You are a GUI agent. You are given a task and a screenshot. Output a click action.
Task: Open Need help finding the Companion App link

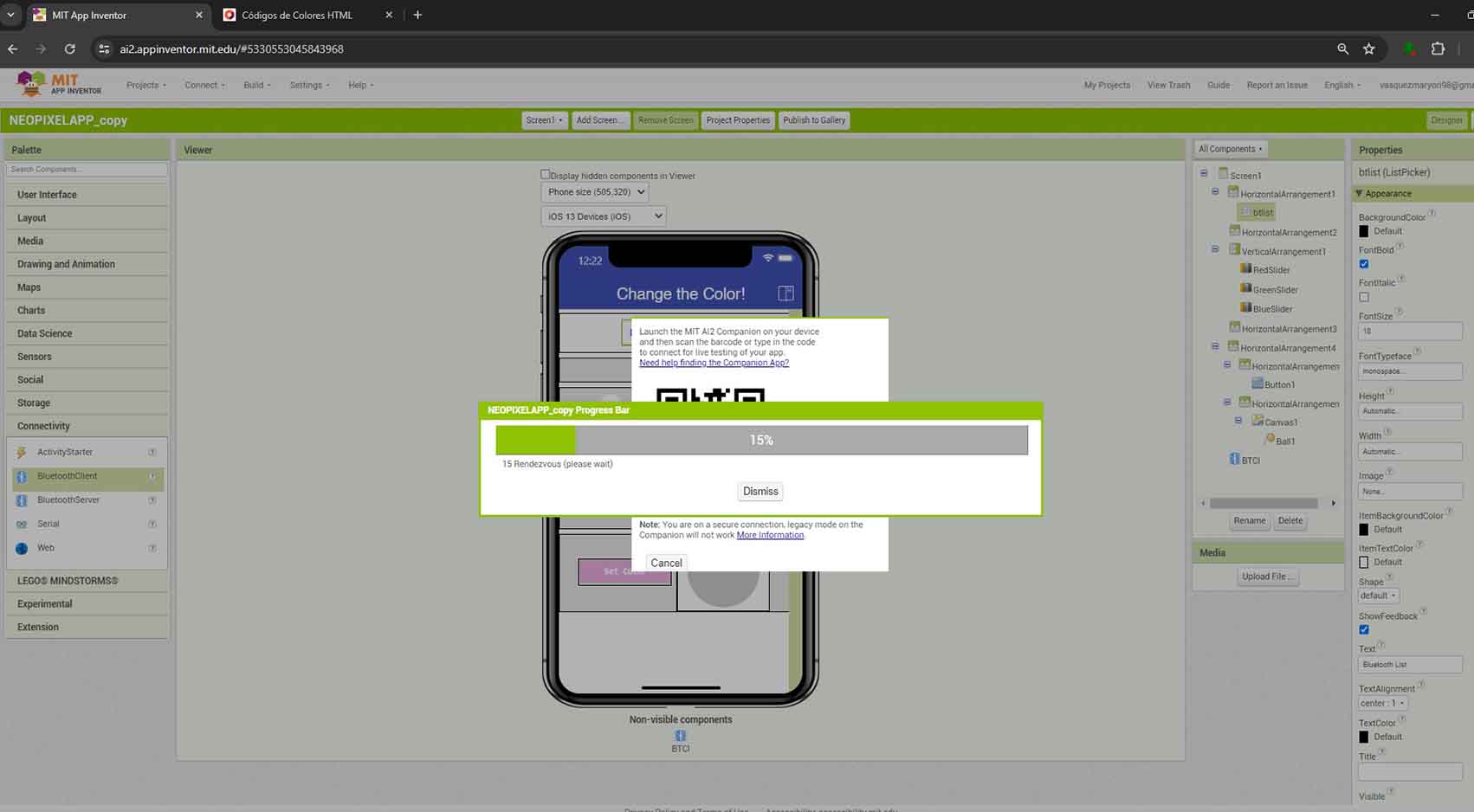(714, 363)
